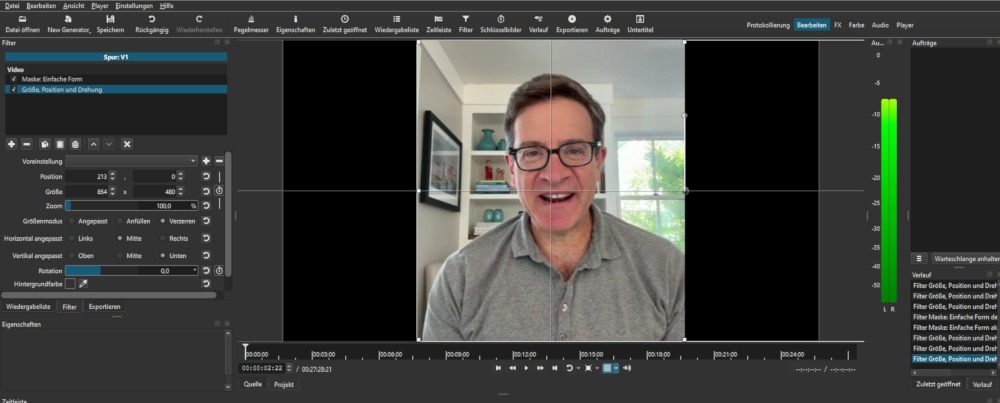
Task: Click the Exportieren toolbar icon
Action: 571,23
